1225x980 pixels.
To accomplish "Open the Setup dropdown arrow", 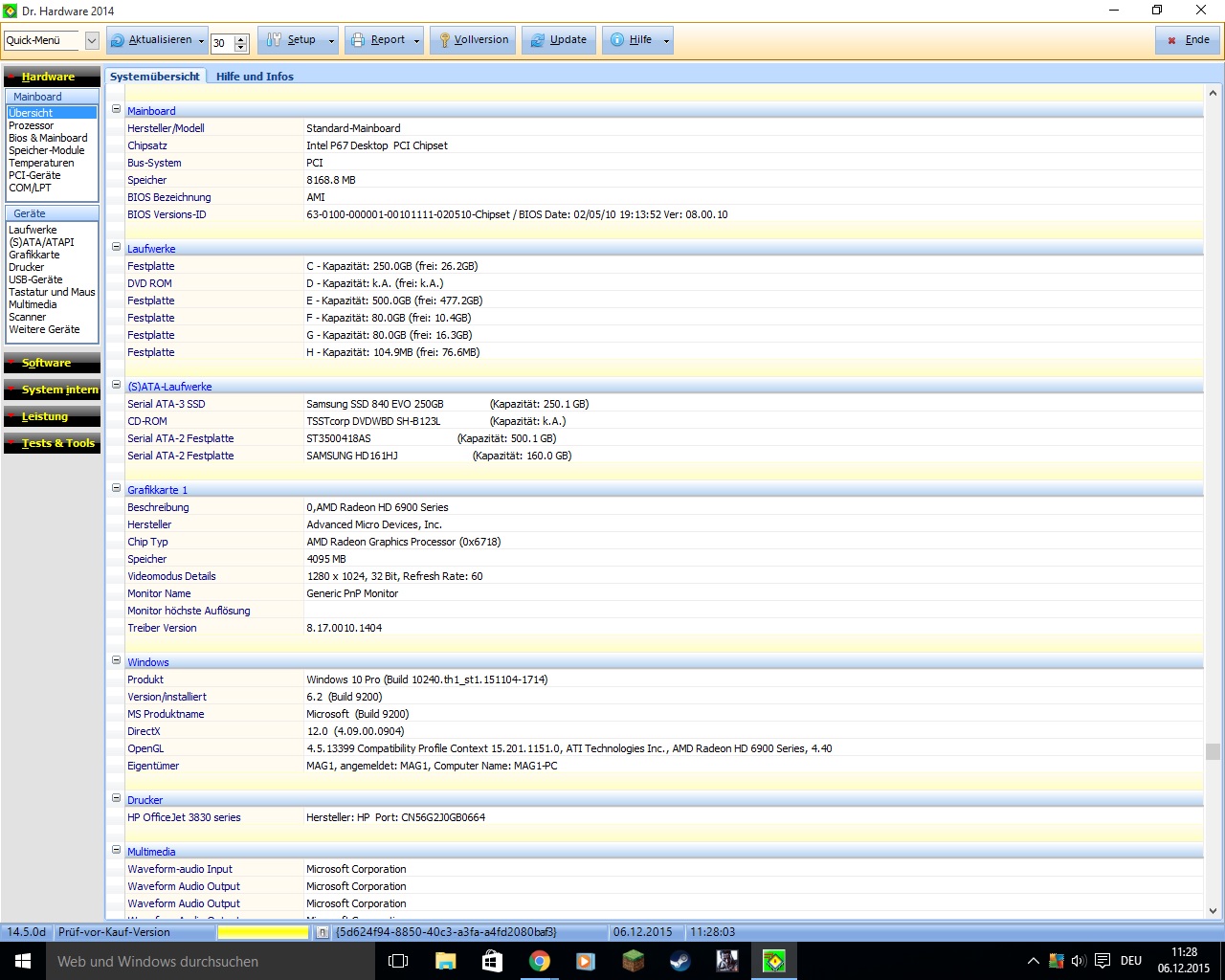I will click(332, 41).
